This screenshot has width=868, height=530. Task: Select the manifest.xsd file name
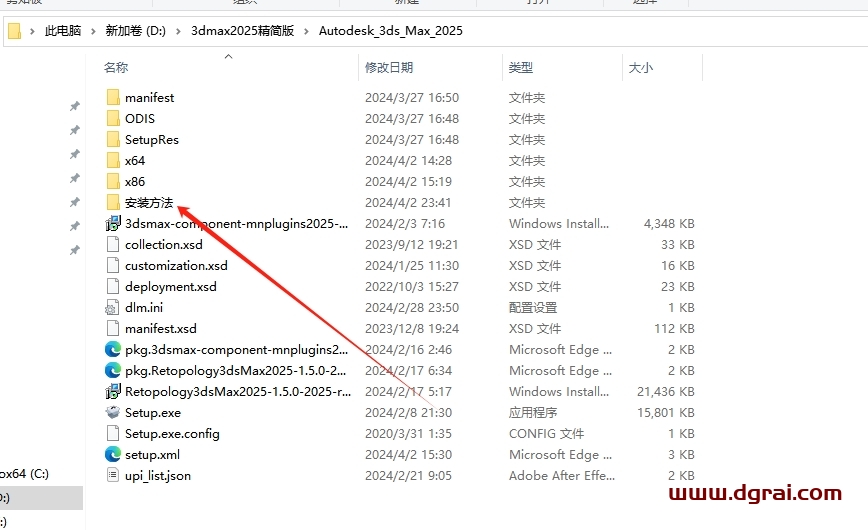[161, 329]
